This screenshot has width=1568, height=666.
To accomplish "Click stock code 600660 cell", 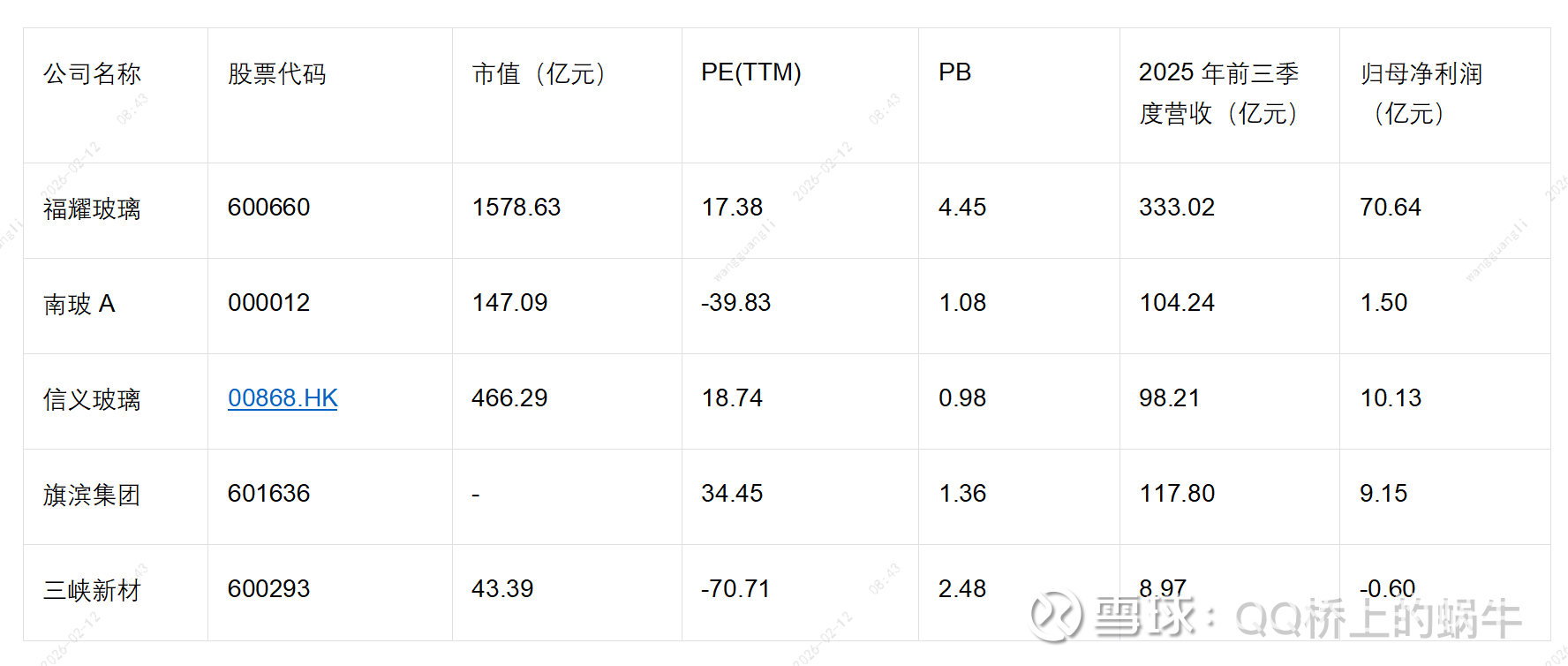I will click(x=269, y=208).
